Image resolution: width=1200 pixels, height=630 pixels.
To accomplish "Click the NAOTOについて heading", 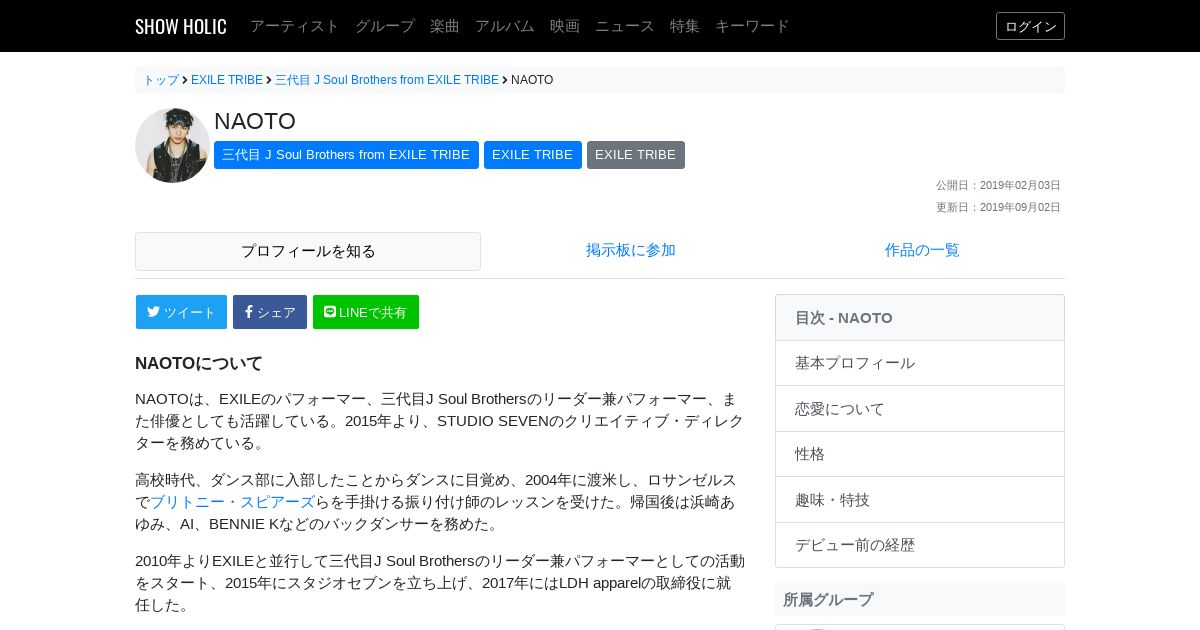I will 199,363.
